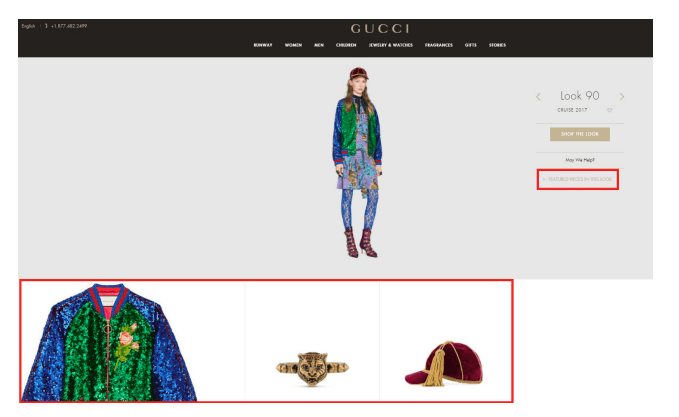Screen dimensions: 679x417
Task: Click the May We Help? link
Action: (580, 160)
